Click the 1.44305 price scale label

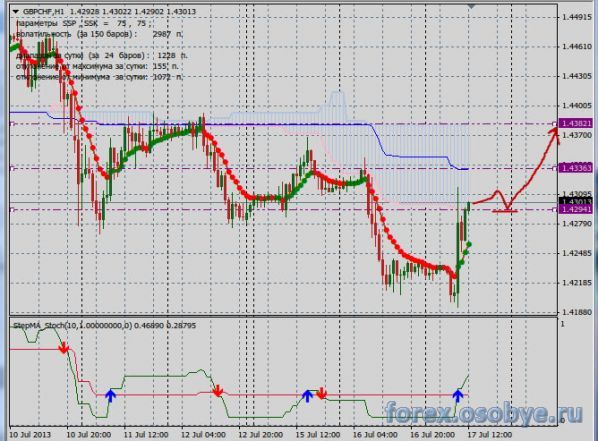coord(577,76)
